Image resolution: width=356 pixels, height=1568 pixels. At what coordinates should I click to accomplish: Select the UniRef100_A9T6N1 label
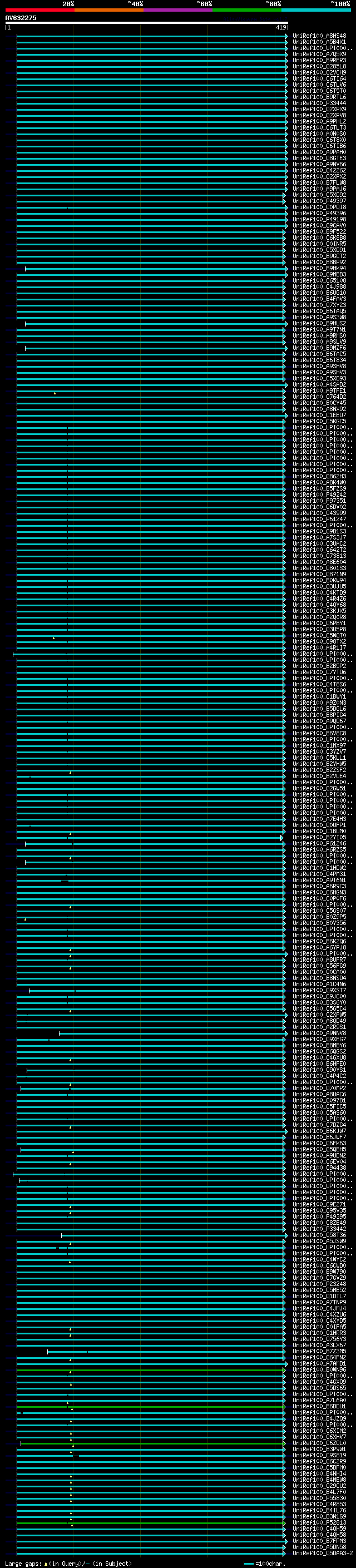(319, 880)
